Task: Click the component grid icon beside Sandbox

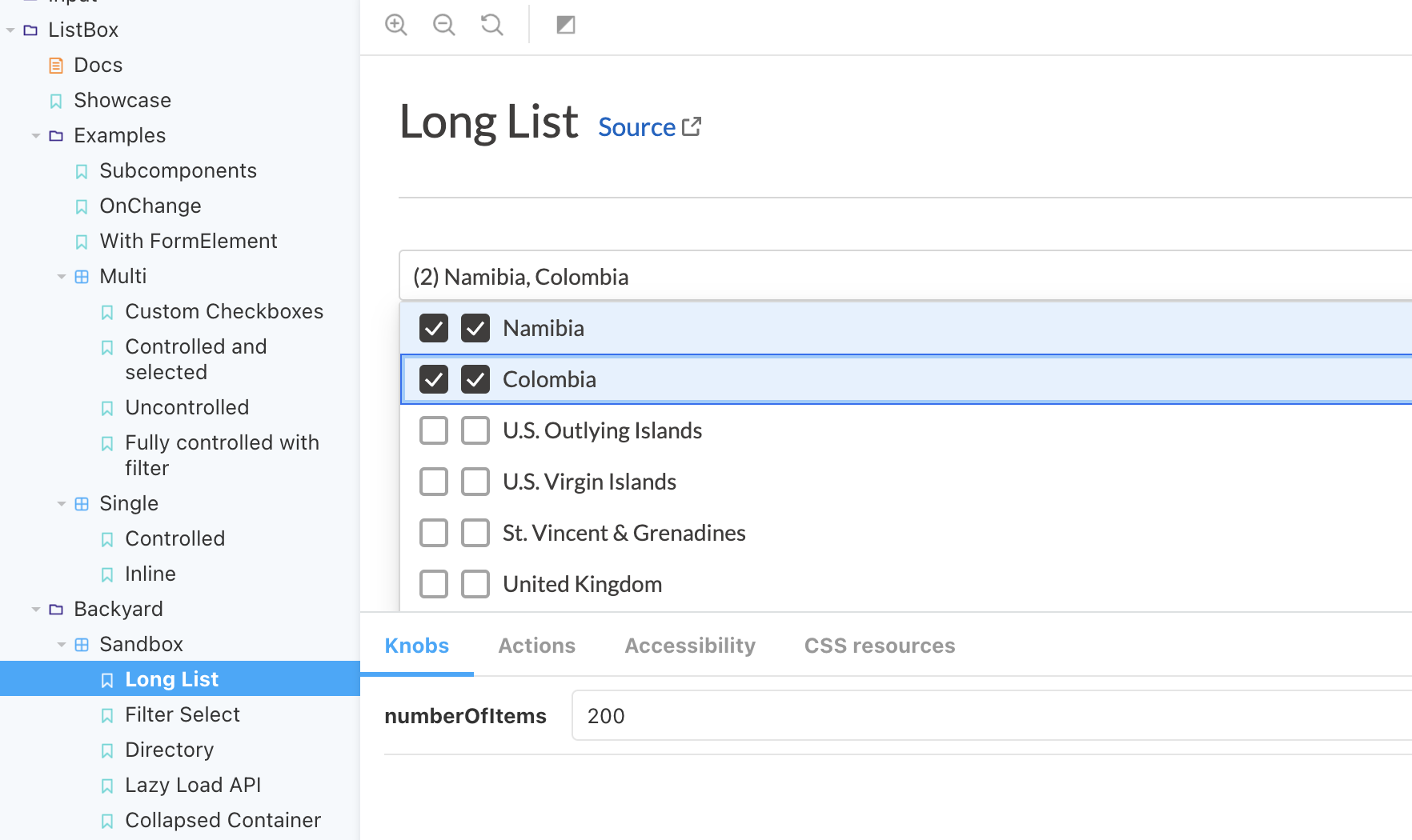Action: (81, 644)
